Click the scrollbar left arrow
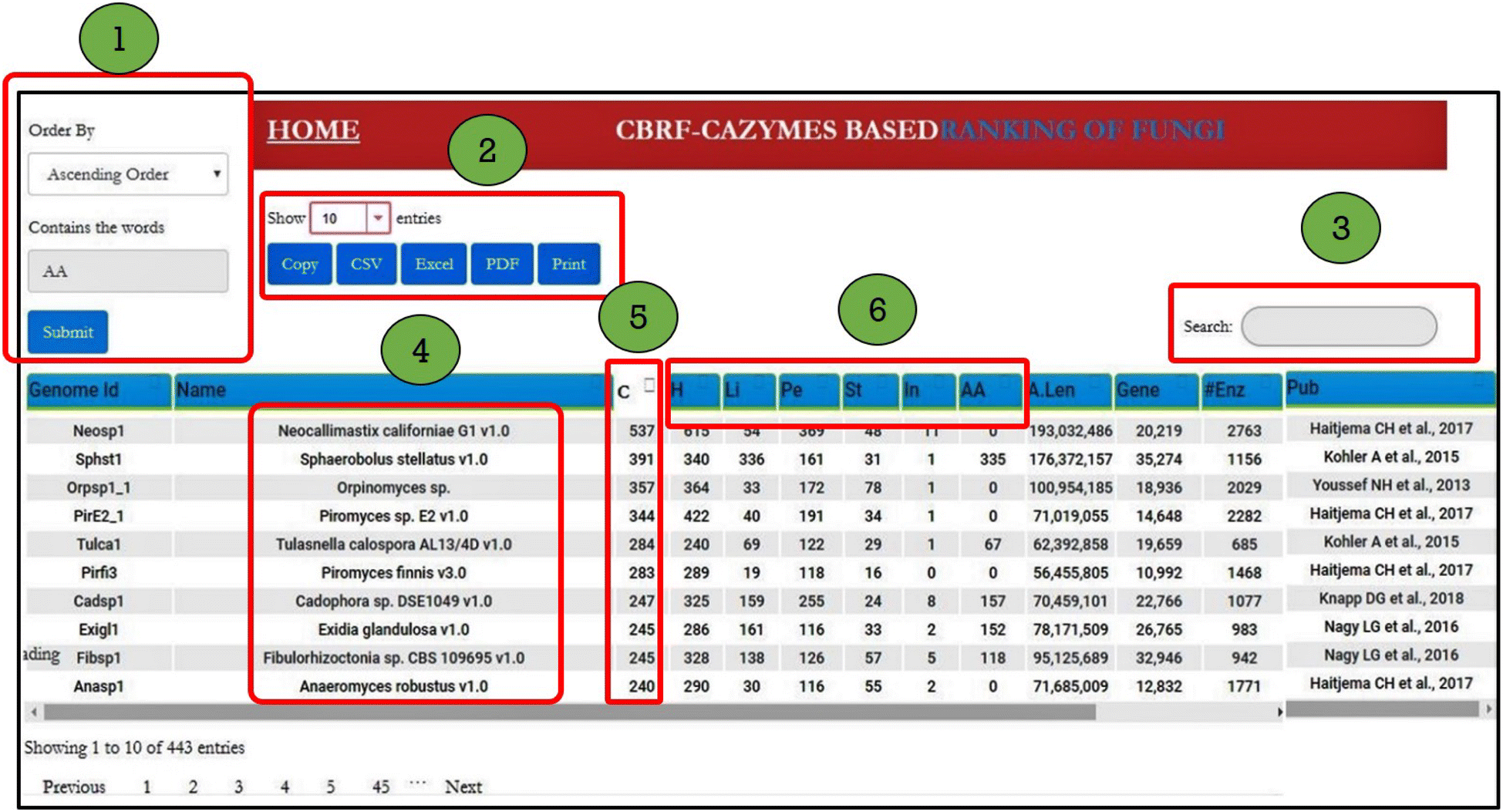The image size is (1503, 812). (x=33, y=712)
